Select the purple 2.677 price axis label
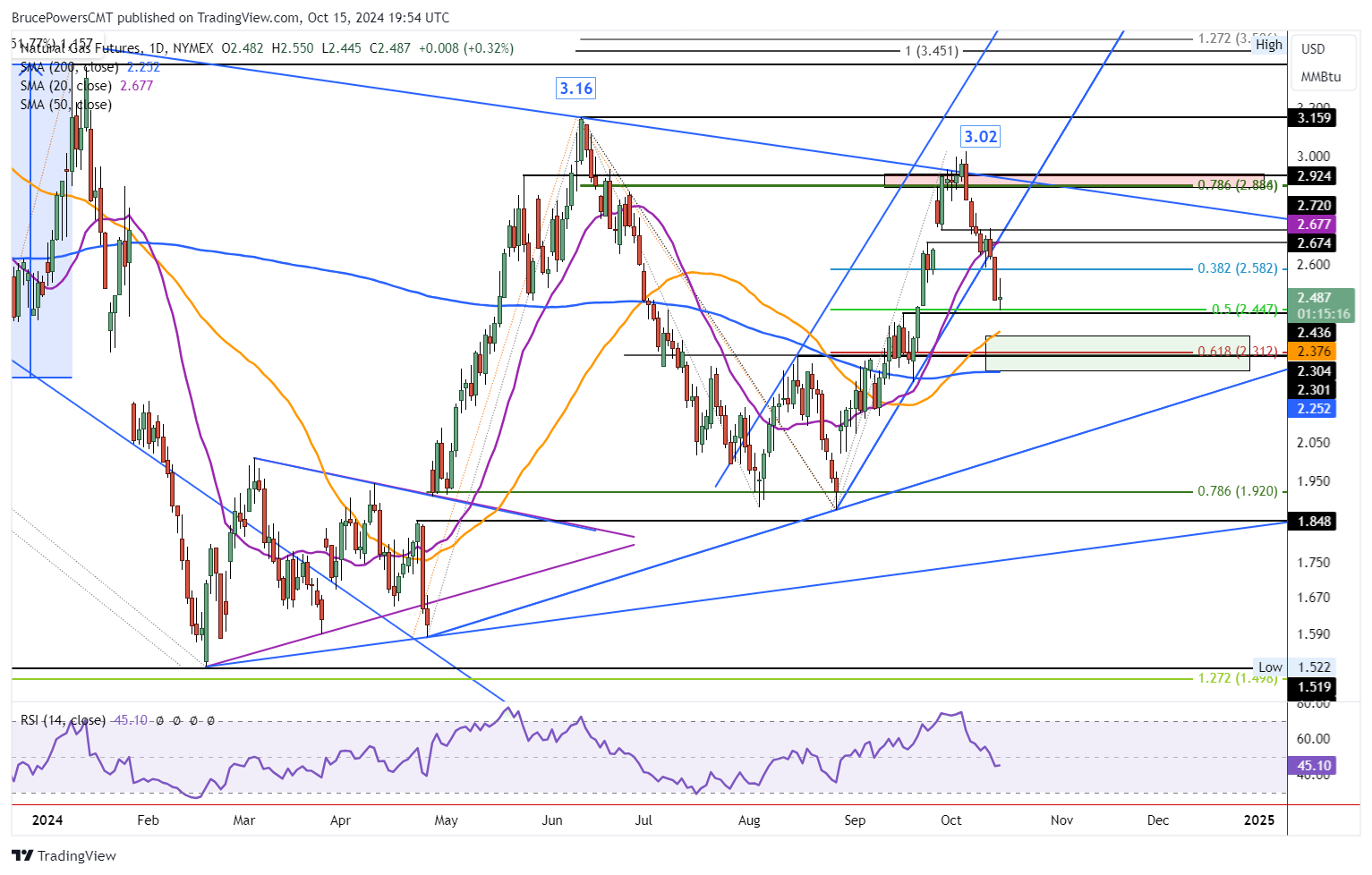 pyautogui.click(x=1313, y=224)
